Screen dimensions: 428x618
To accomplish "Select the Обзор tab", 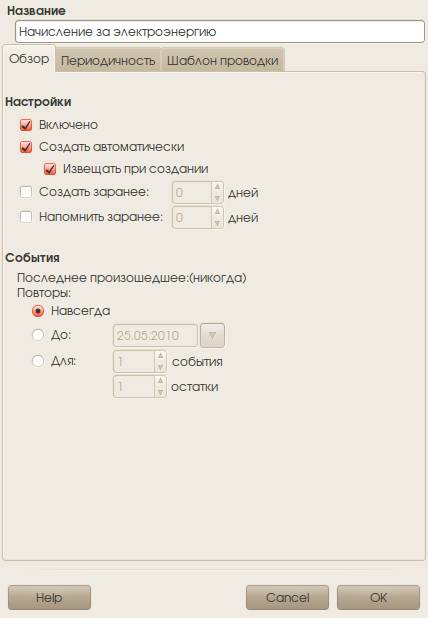I will pos(29,59).
